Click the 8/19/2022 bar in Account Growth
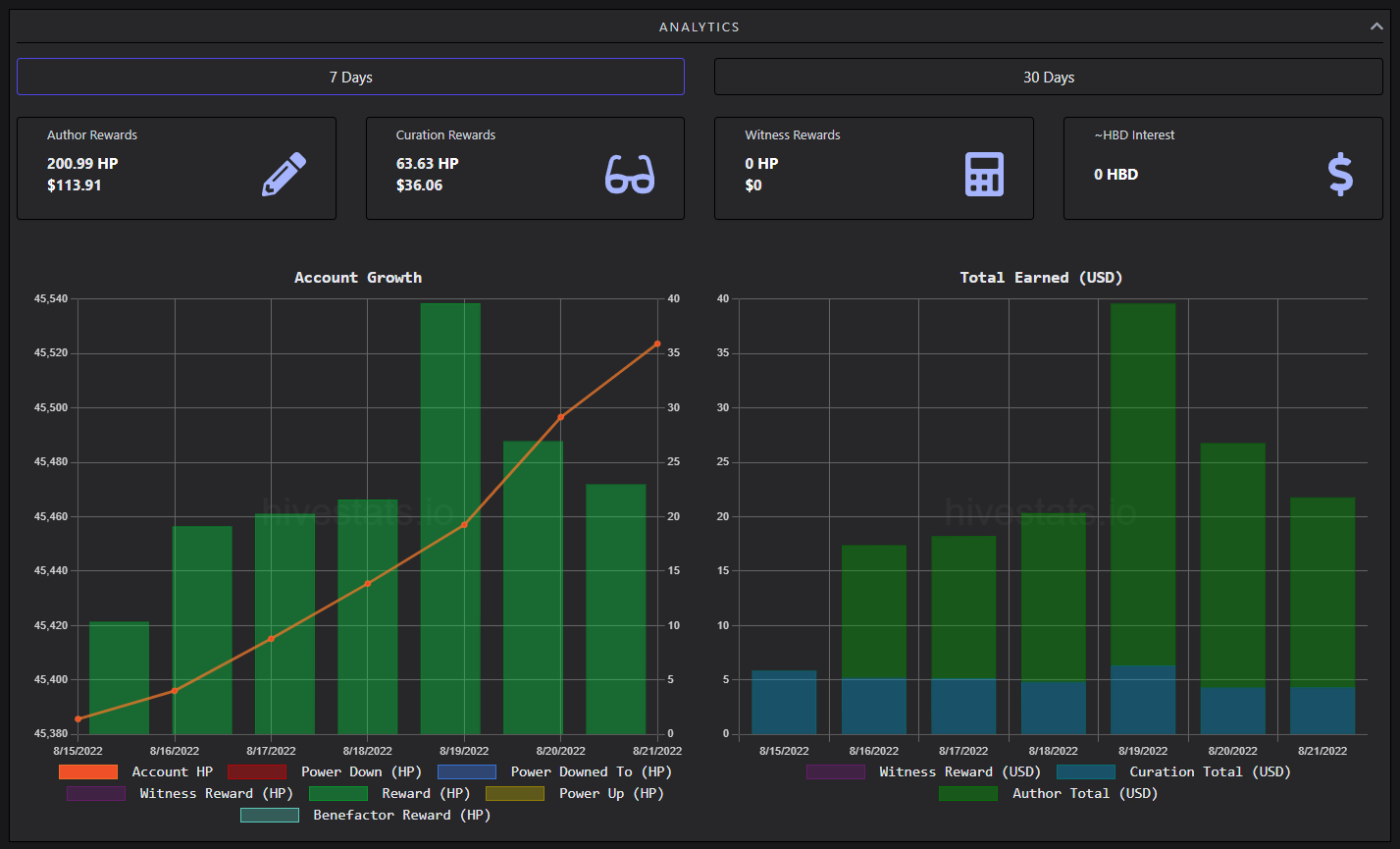1400x849 pixels. [x=450, y=518]
